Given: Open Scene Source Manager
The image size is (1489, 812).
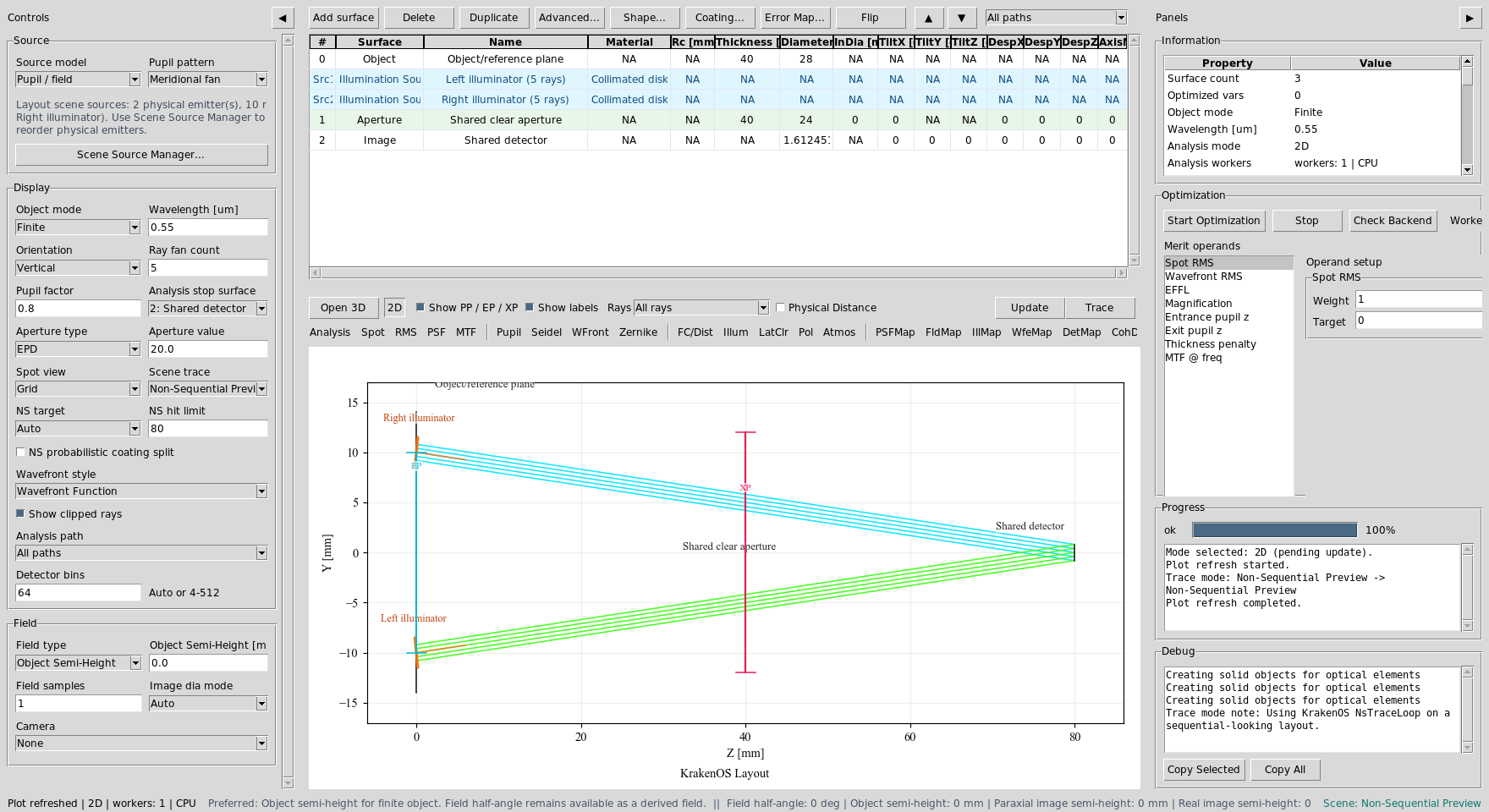Looking at the screenshot, I should pos(141,155).
